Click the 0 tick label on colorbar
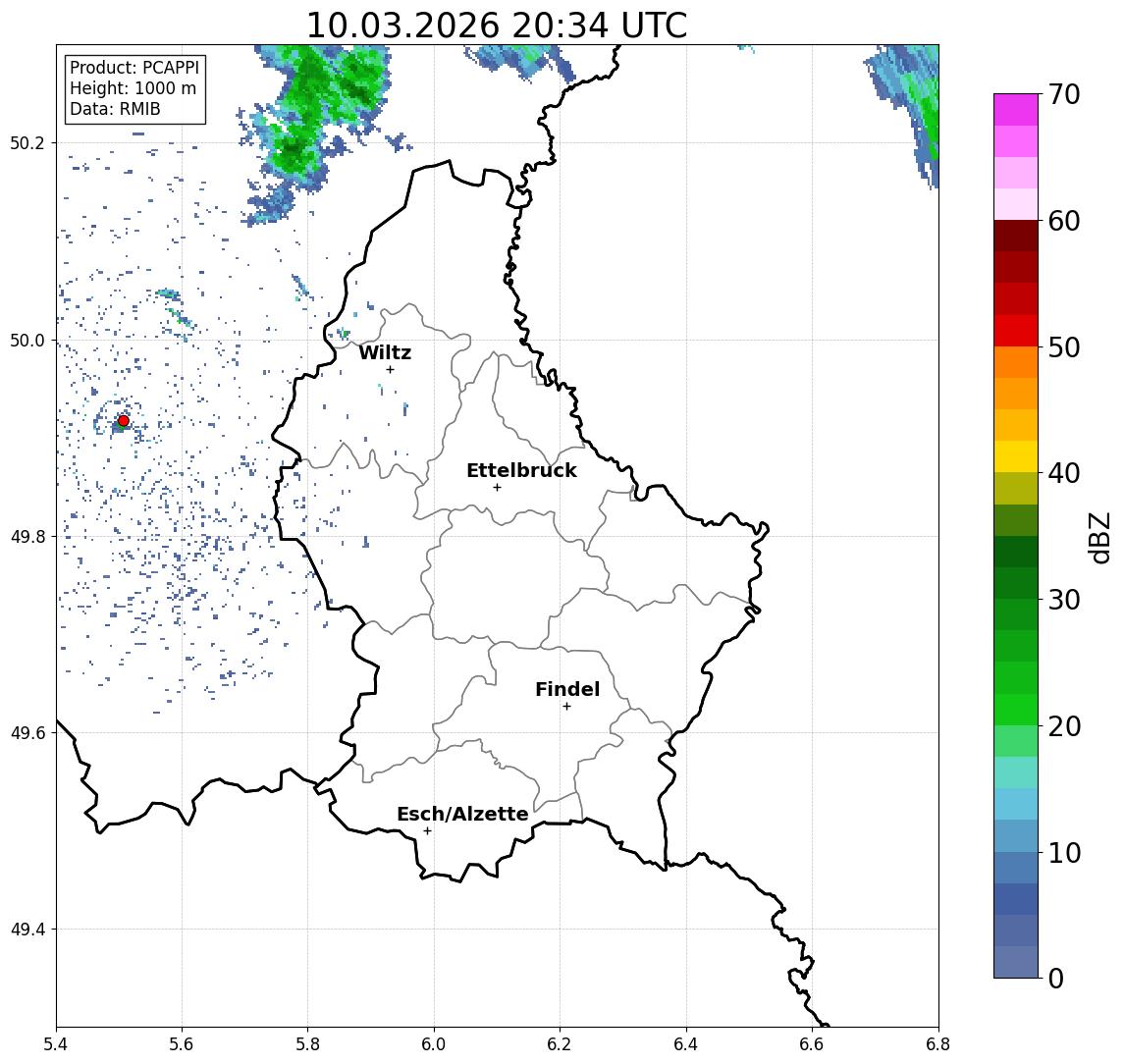Image resolution: width=1124 pixels, height=1064 pixels. pos(1056,978)
